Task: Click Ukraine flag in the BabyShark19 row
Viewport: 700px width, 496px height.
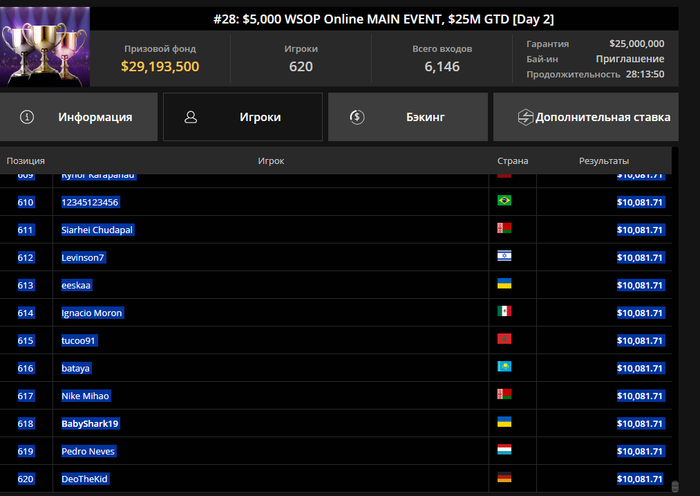Action: point(504,422)
